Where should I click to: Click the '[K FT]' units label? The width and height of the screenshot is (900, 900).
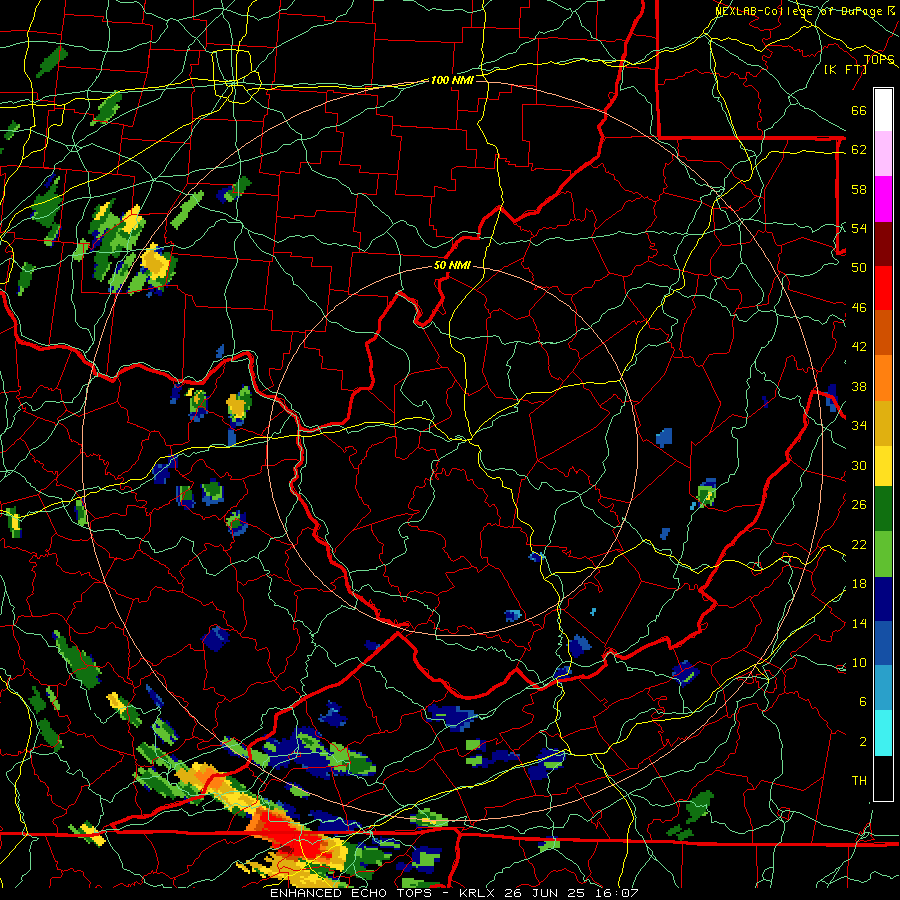click(845, 69)
